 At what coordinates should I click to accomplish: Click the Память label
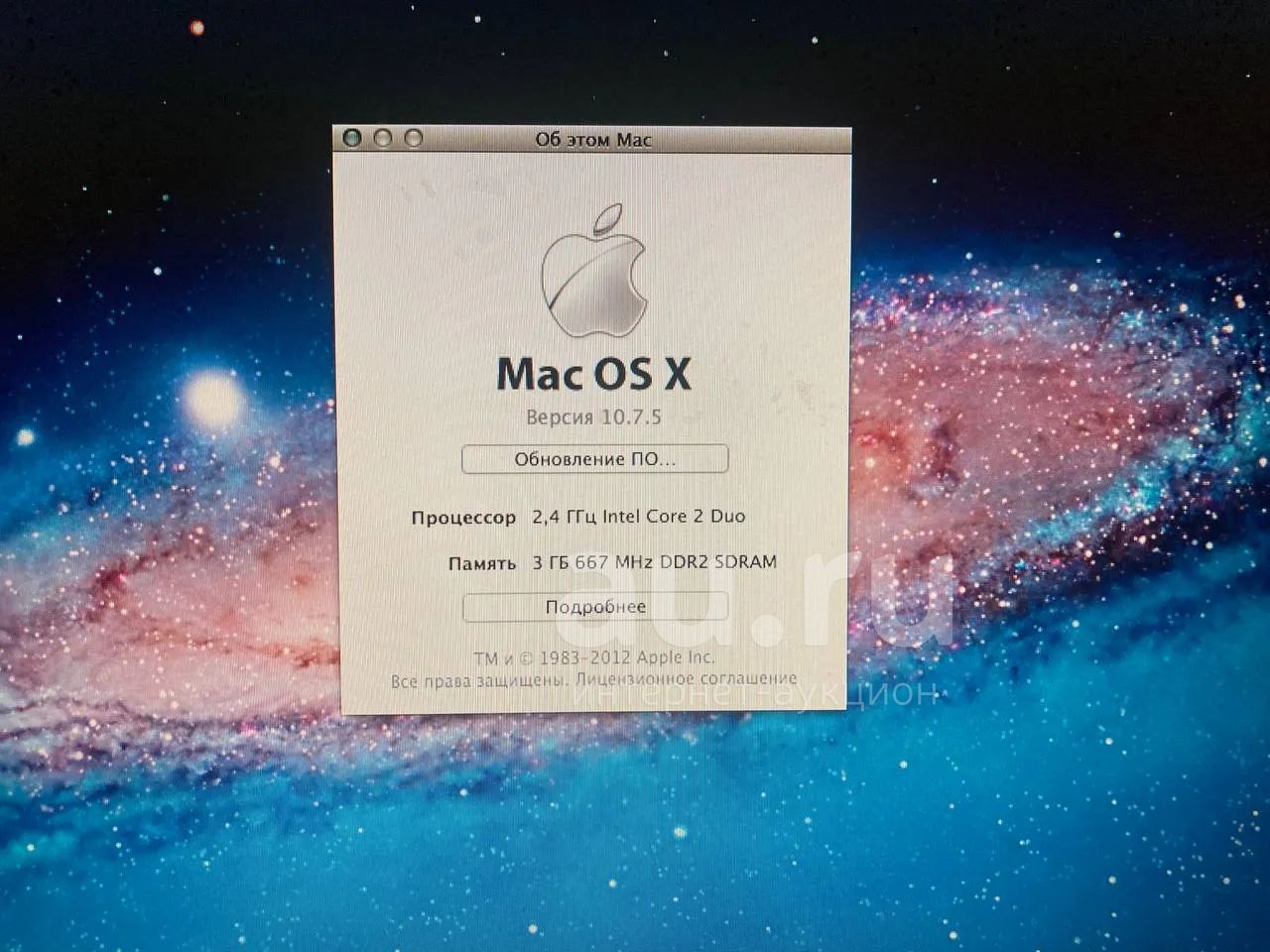point(482,563)
